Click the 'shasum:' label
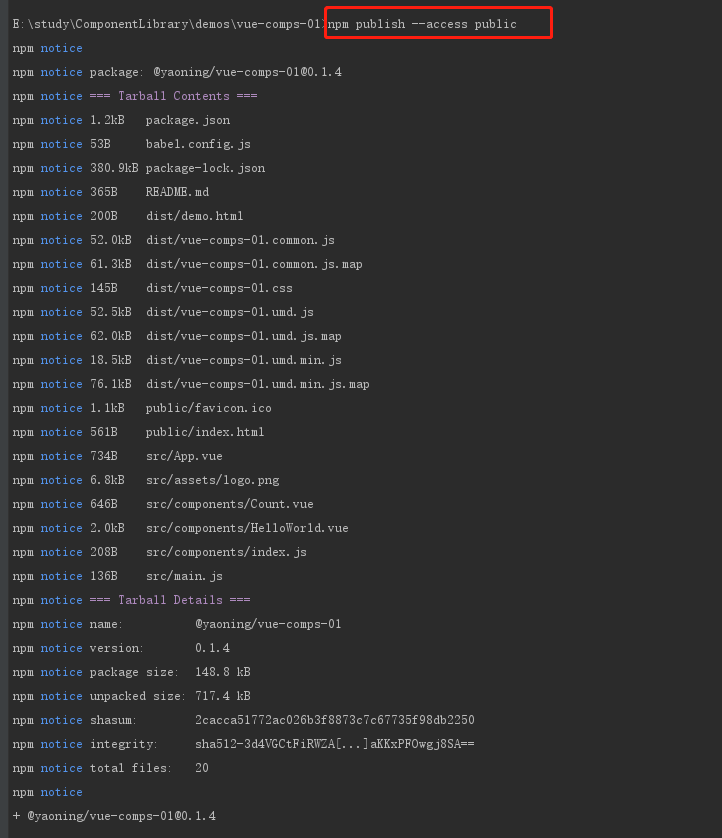Screen dimensions: 722x838 [x=113, y=720]
